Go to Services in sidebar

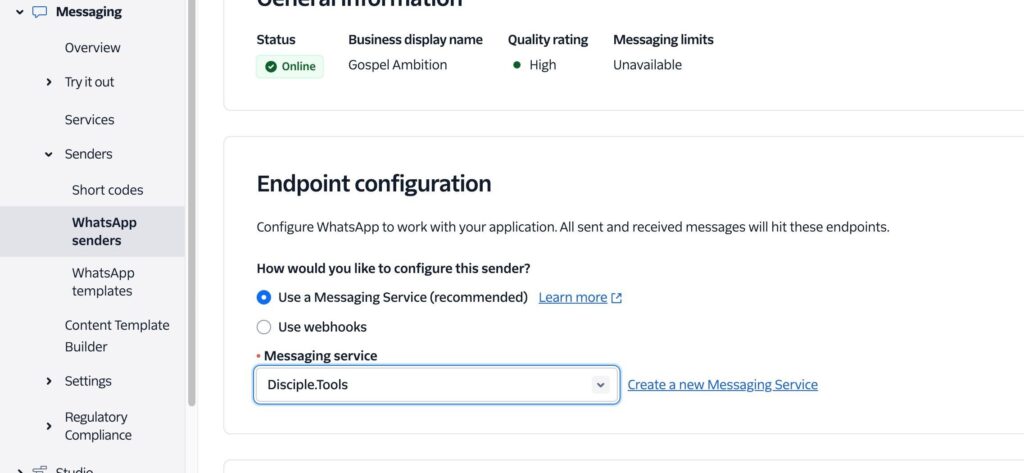[x=89, y=120]
